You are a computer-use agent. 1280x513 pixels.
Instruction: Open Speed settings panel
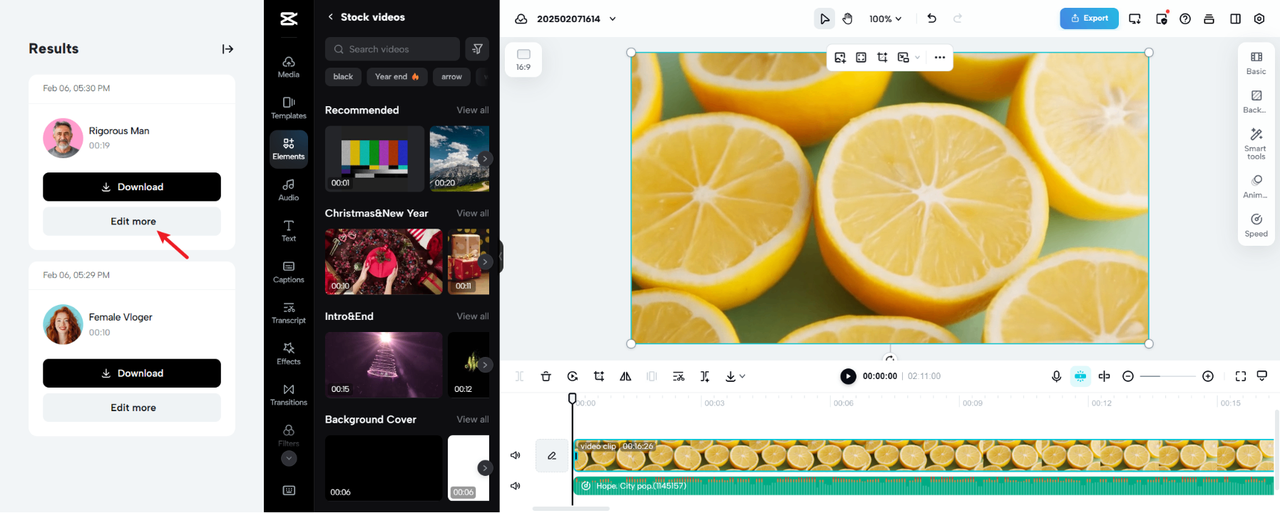click(1256, 226)
